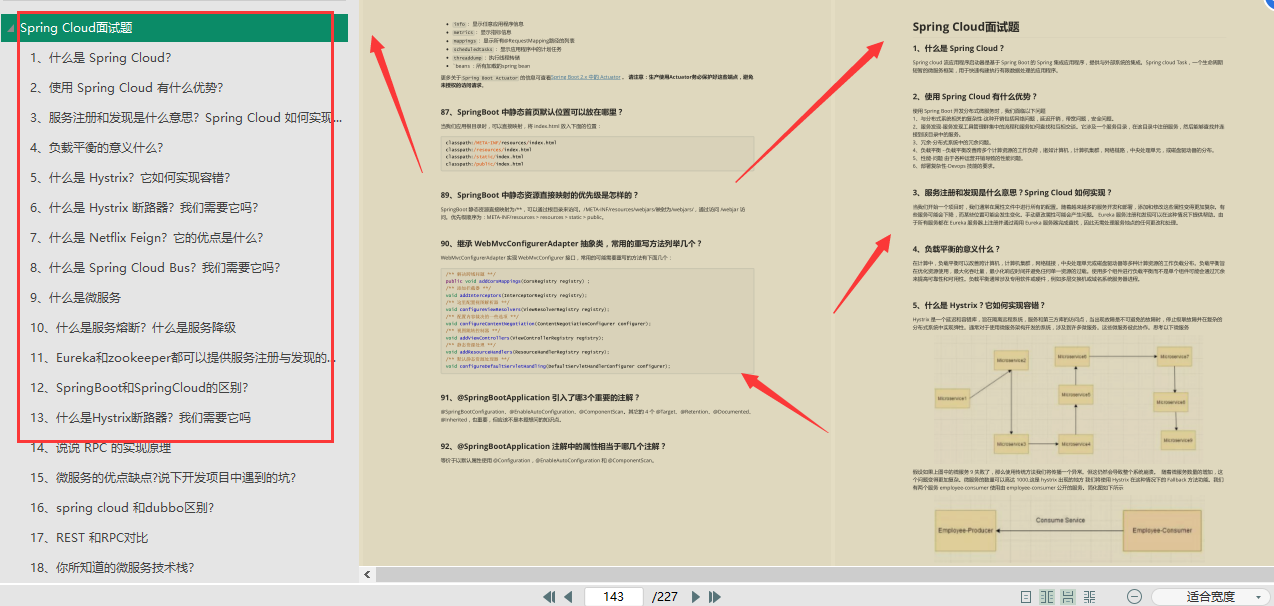
Task: Select Spring Cloud面试题 bookmark heading
Action: pyautogui.click(x=76, y=28)
